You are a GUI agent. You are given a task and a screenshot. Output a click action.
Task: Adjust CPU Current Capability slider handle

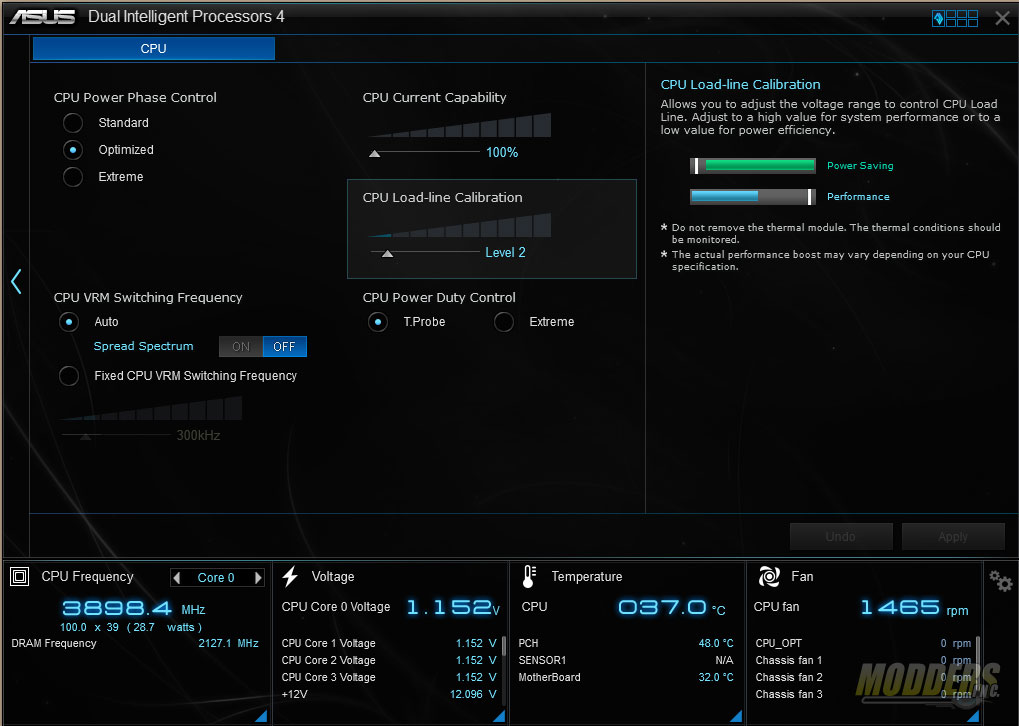click(x=374, y=153)
